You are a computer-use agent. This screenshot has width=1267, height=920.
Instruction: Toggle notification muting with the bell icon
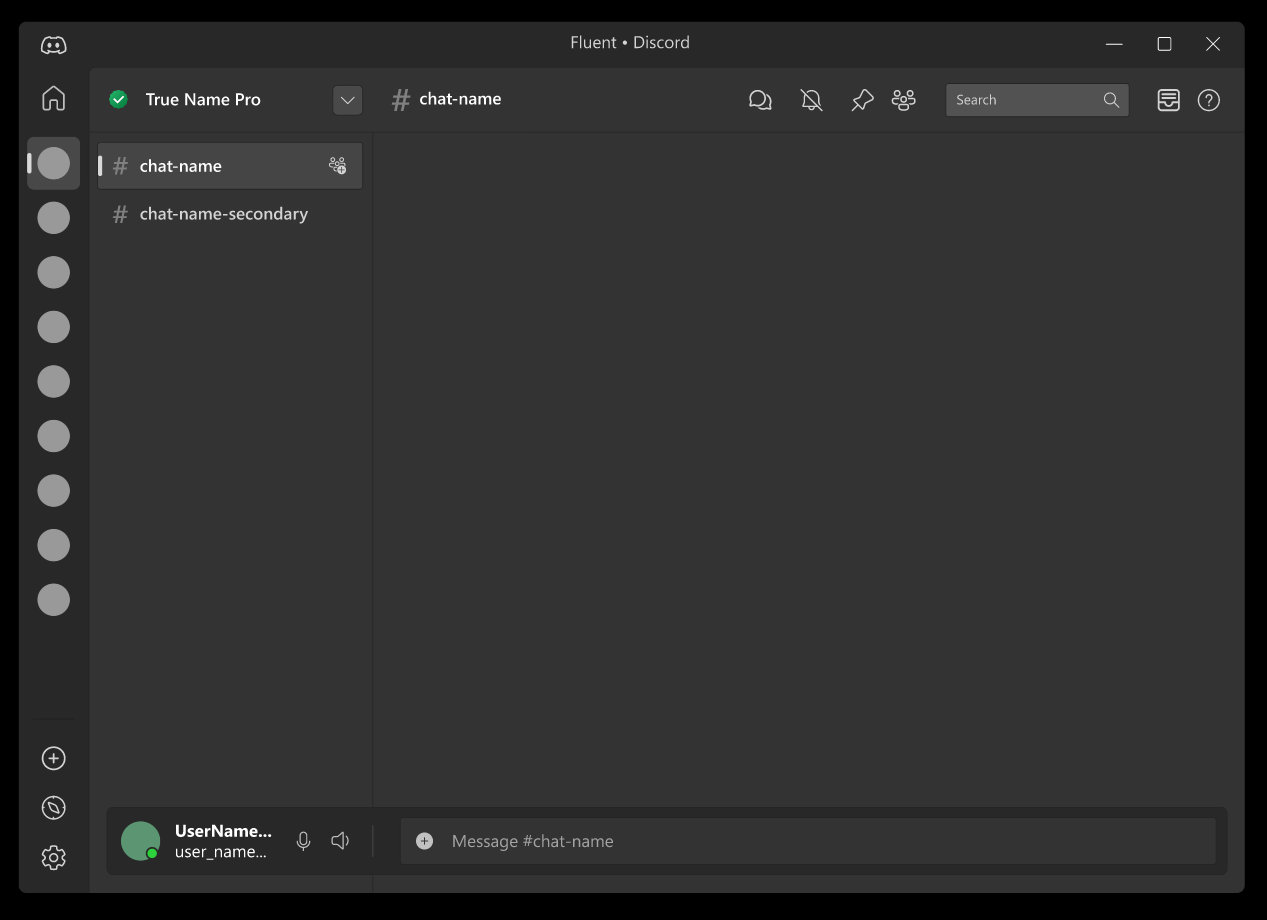811,100
